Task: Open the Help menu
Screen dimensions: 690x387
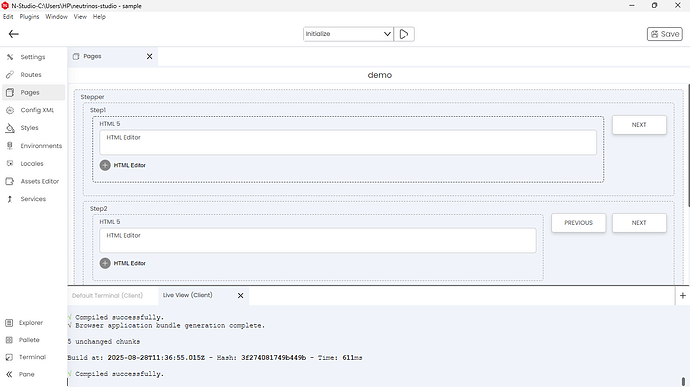Action: [x=99, y=17]
